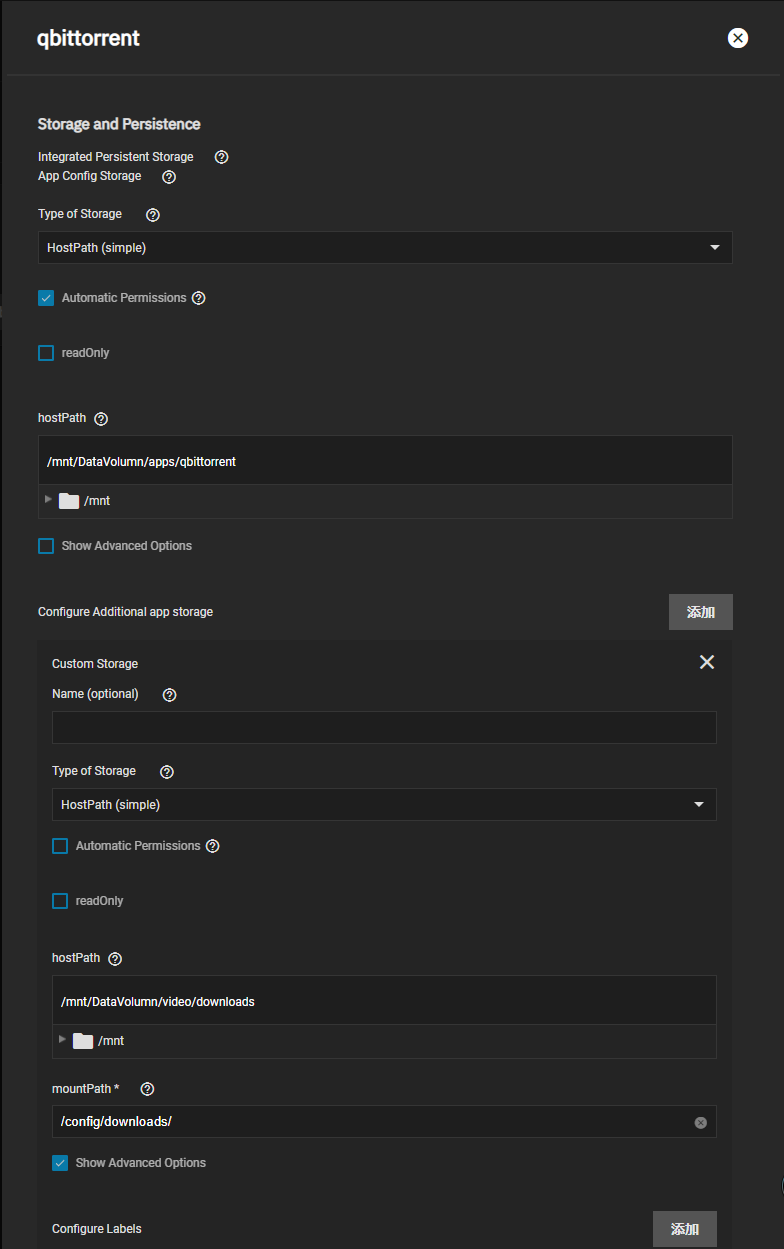Screen dimensions: 784x1249
Task: Open help next to checked Automatic Permissions
Action: click(x=199, y=298)
